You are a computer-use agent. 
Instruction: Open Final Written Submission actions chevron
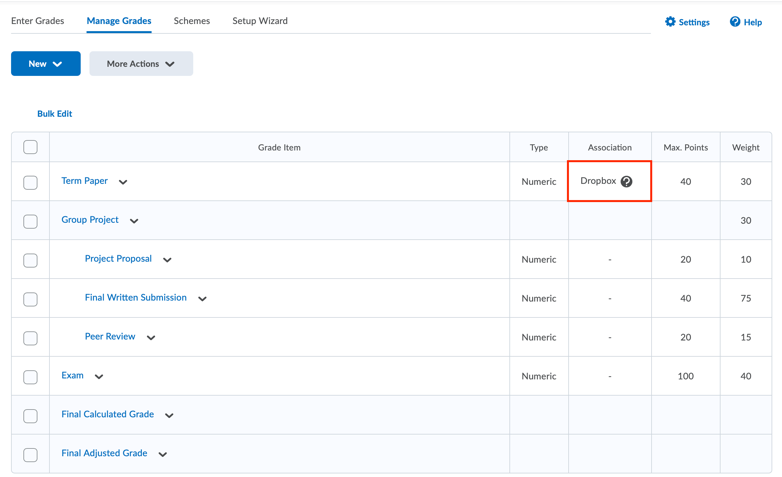coord(202,299)
